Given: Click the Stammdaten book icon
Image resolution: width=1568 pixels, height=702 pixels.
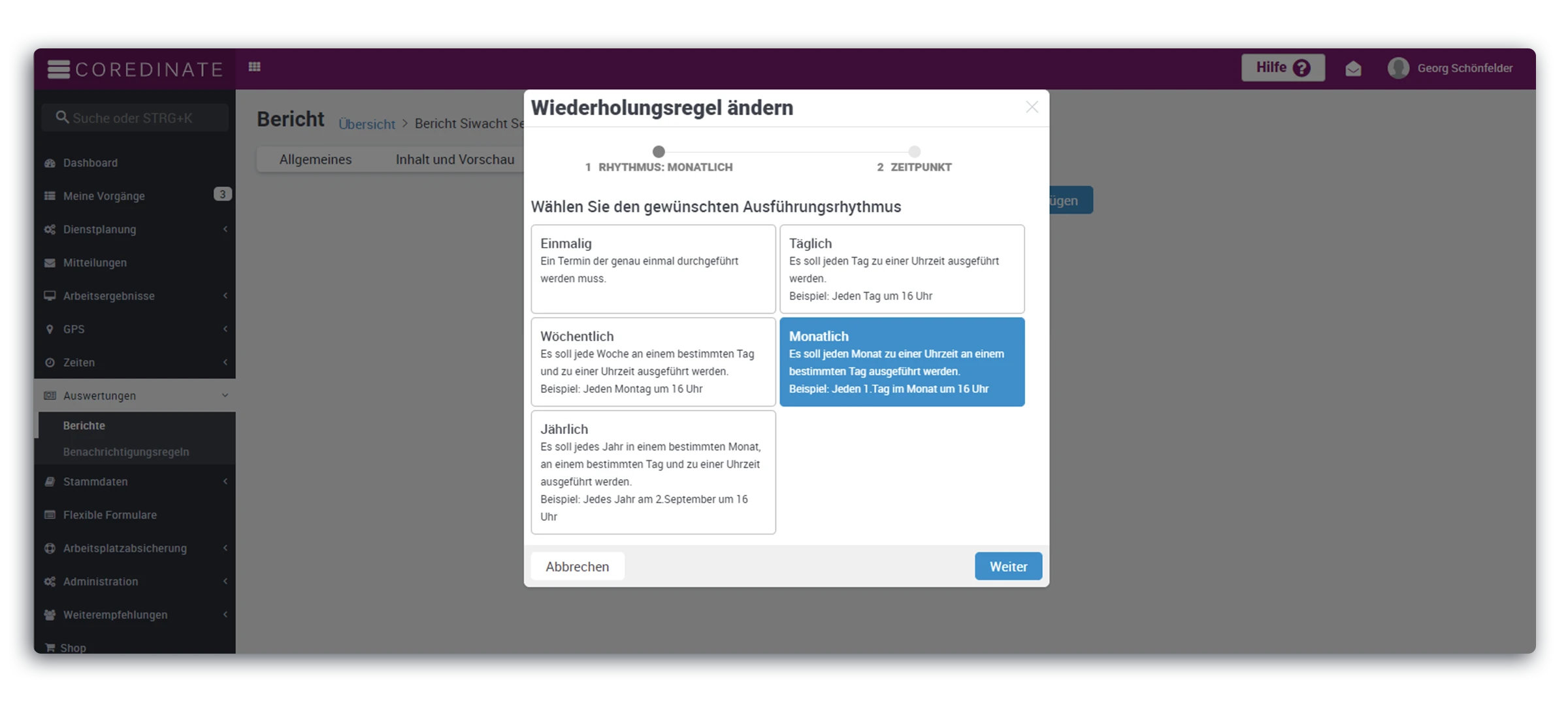Looking at the screenshot, I should 50,482.
